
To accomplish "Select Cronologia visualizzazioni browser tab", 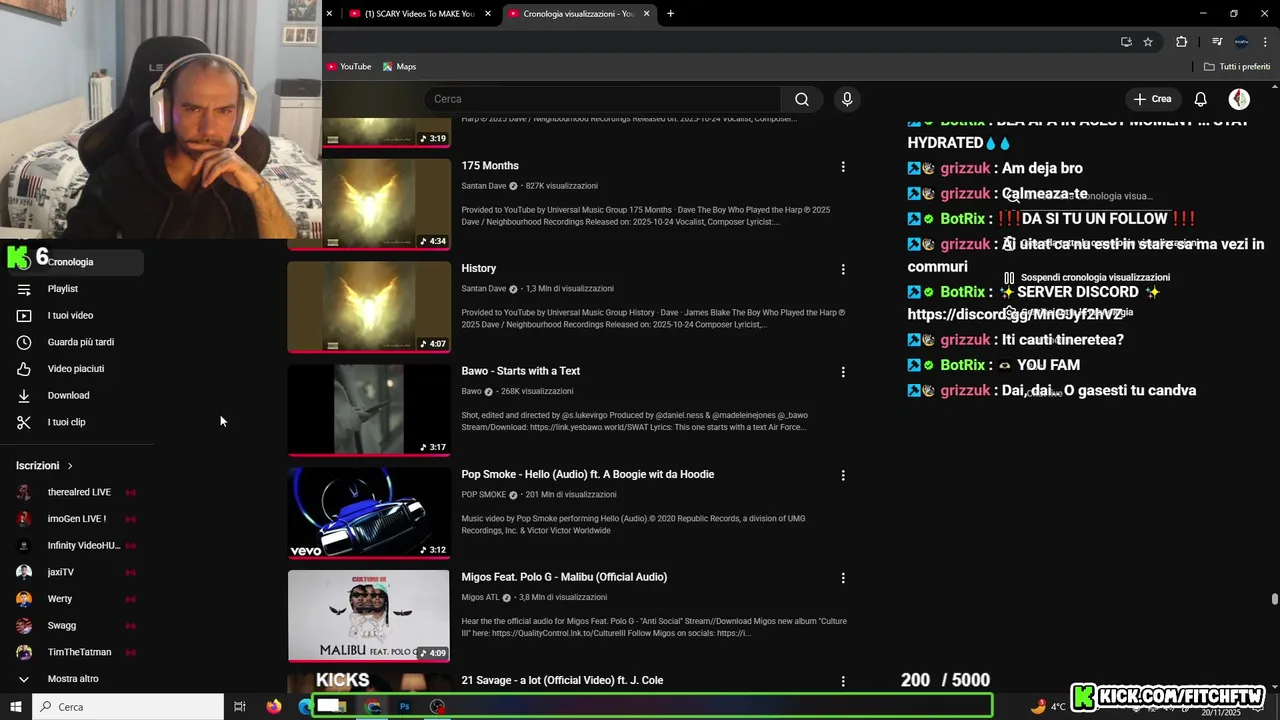I will [577, 14].
